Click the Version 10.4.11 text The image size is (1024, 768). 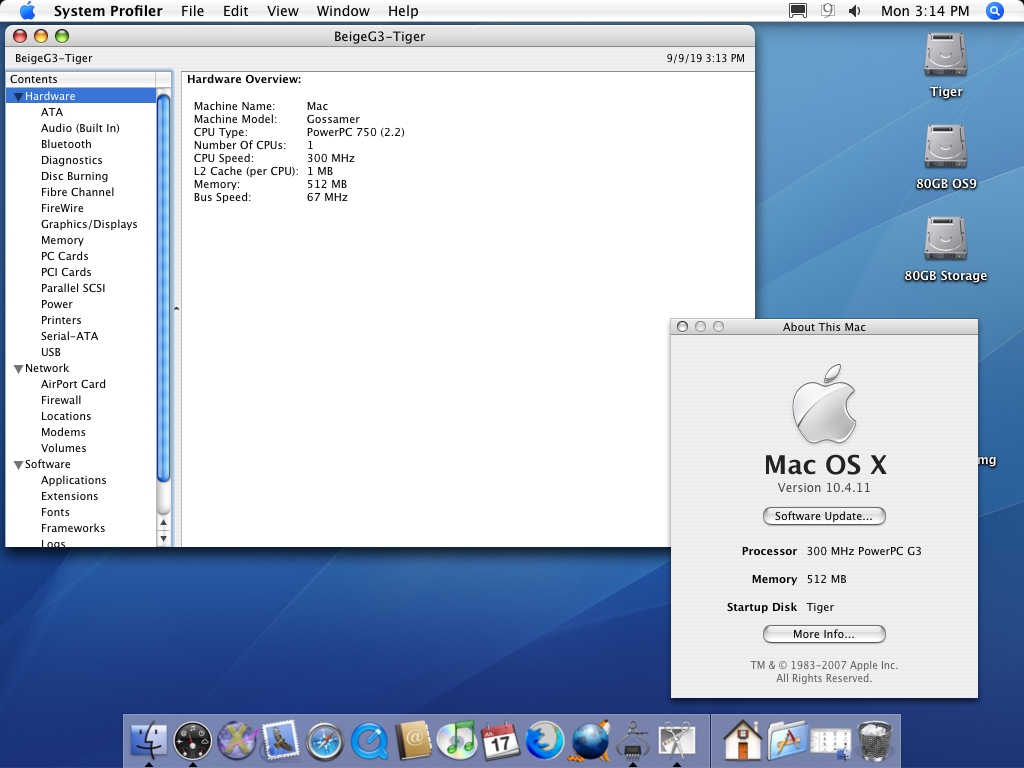click(x=824, y=488)
